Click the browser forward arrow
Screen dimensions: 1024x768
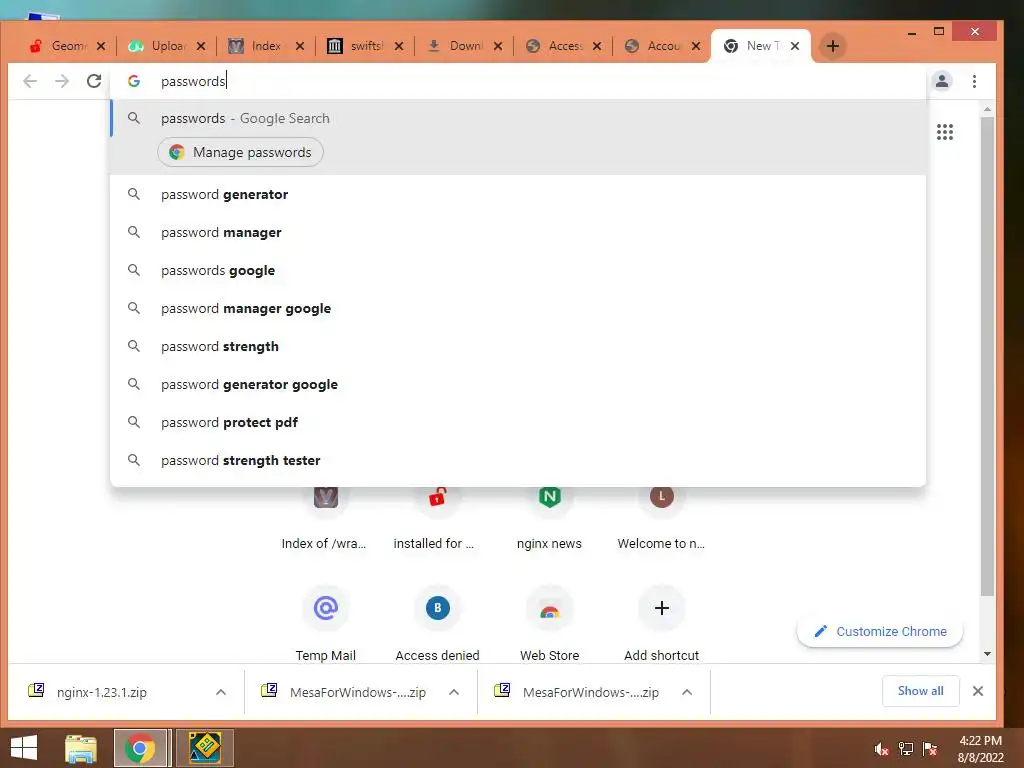point(62,81)
